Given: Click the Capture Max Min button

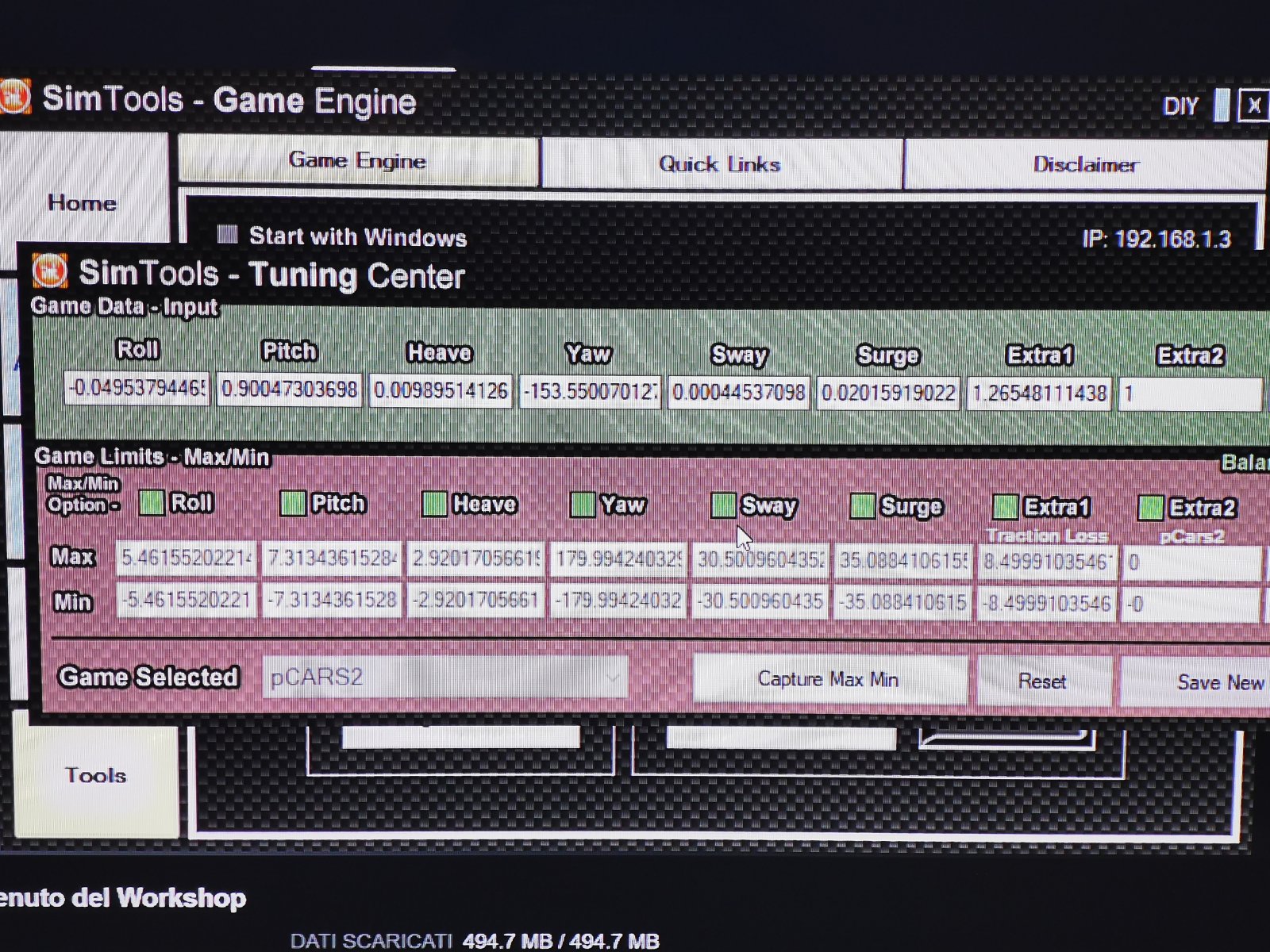Looking at the screenshot, I should click(x=829, y=679).
